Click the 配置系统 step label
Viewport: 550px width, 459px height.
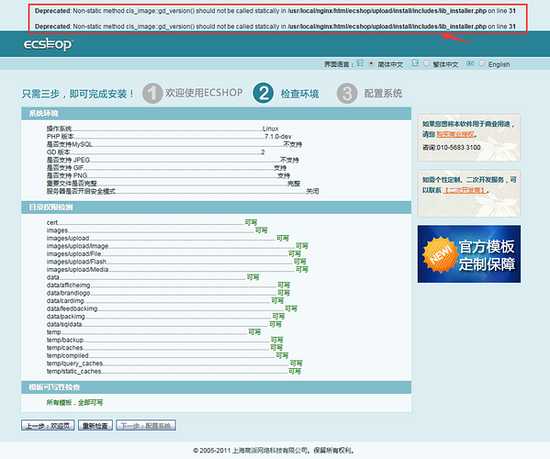pyautogui.click(x=383, y=93)
